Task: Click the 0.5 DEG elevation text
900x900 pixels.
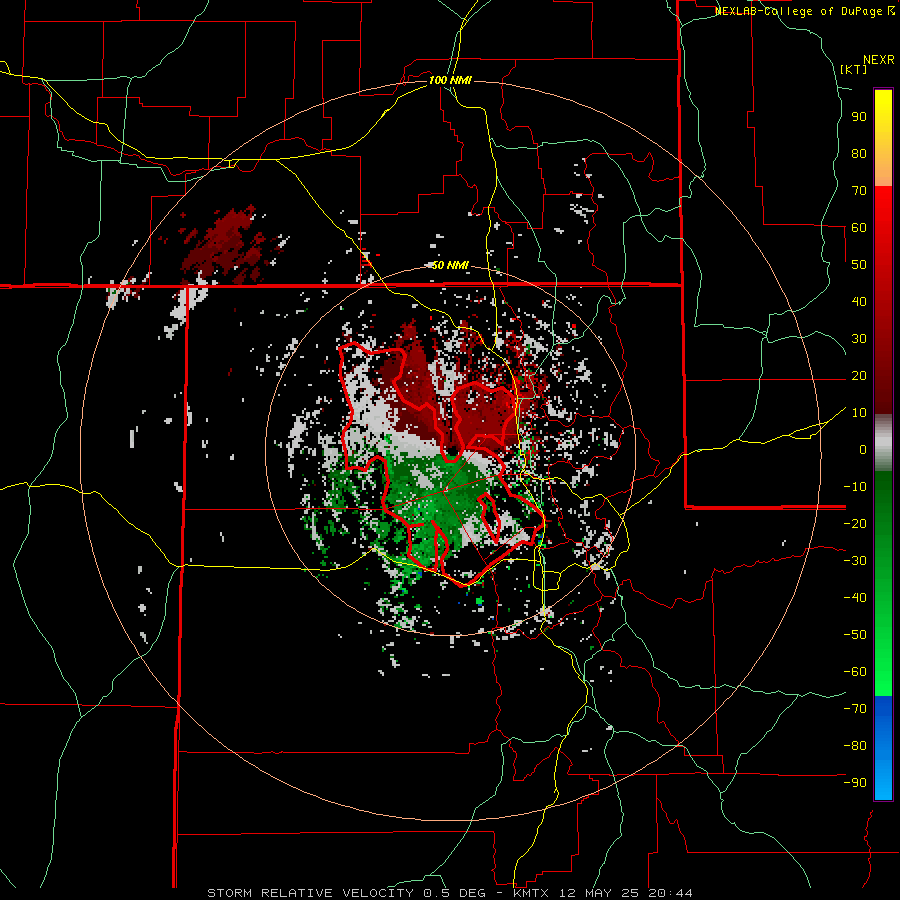Action: click(455, 893)
